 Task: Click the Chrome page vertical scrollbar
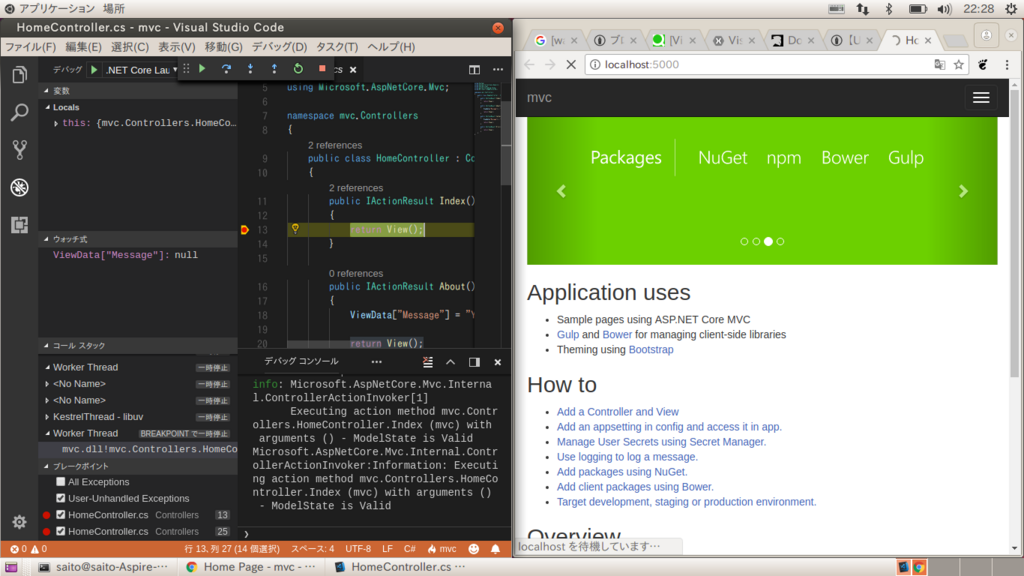1014,233
